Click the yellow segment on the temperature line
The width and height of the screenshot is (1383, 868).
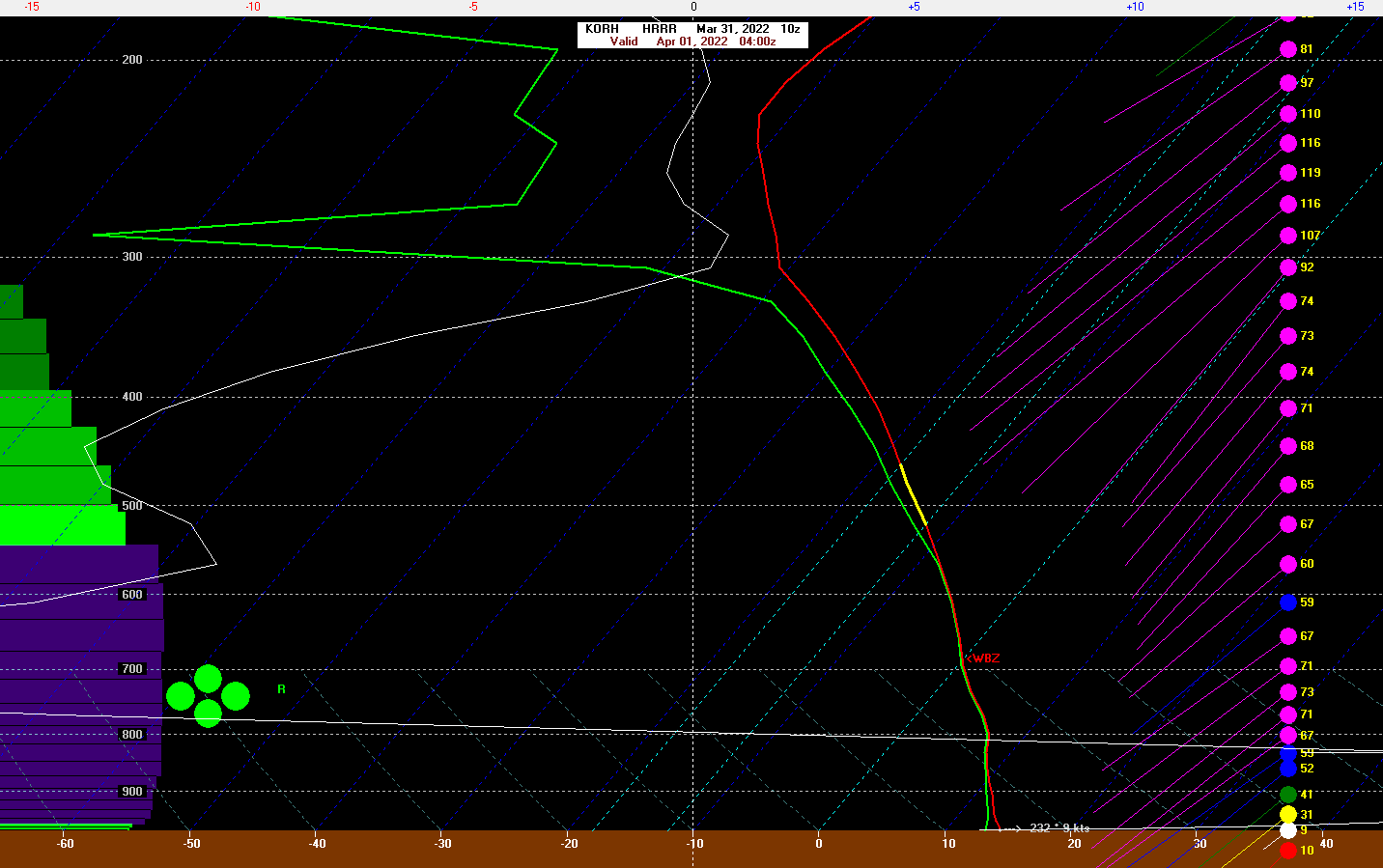pyautogui.click(x=913, y=494)
